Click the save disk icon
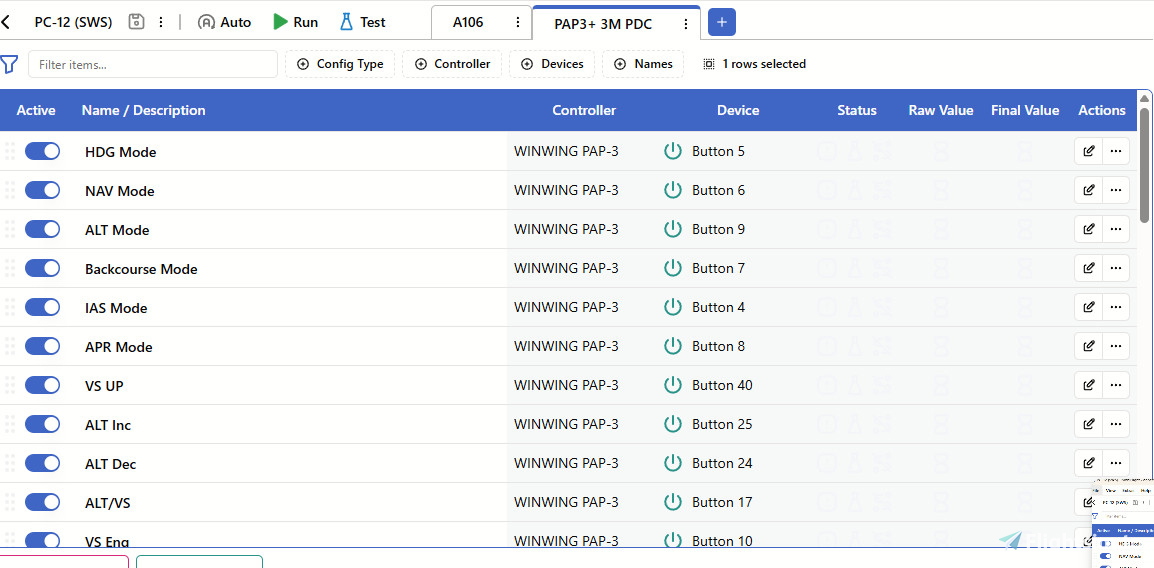1154x568 pixels. 136,22
